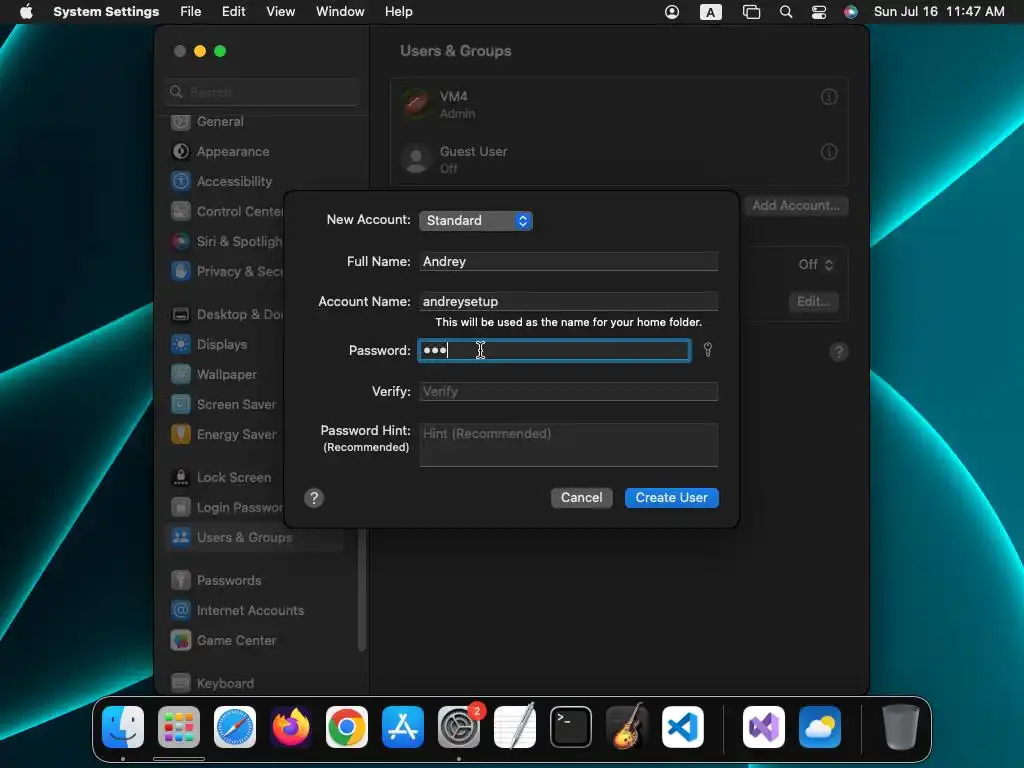
Task: Click the Add Account button
Action: coord(795,206)
